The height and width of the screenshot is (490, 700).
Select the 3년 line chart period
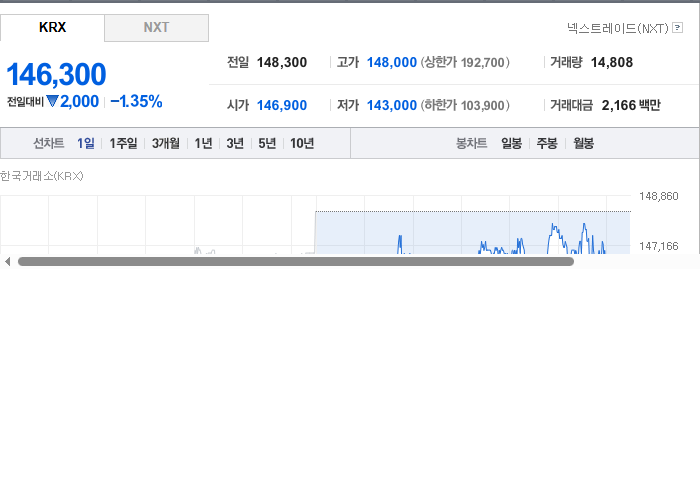coord(235,143)
